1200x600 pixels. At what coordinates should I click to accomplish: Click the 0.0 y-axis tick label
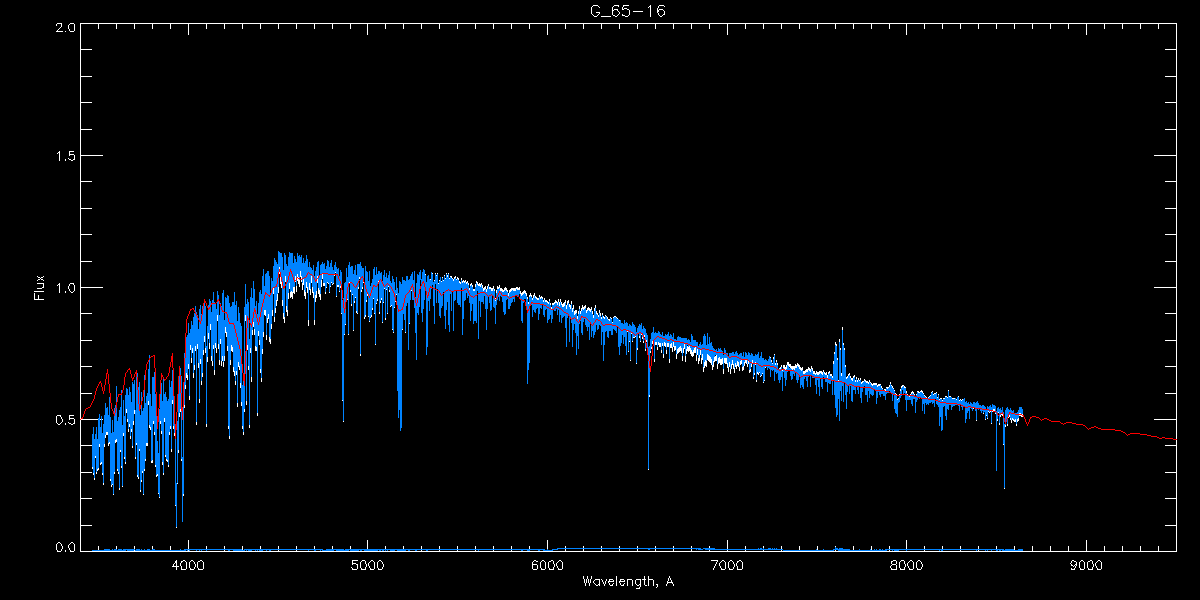(65, 548)
